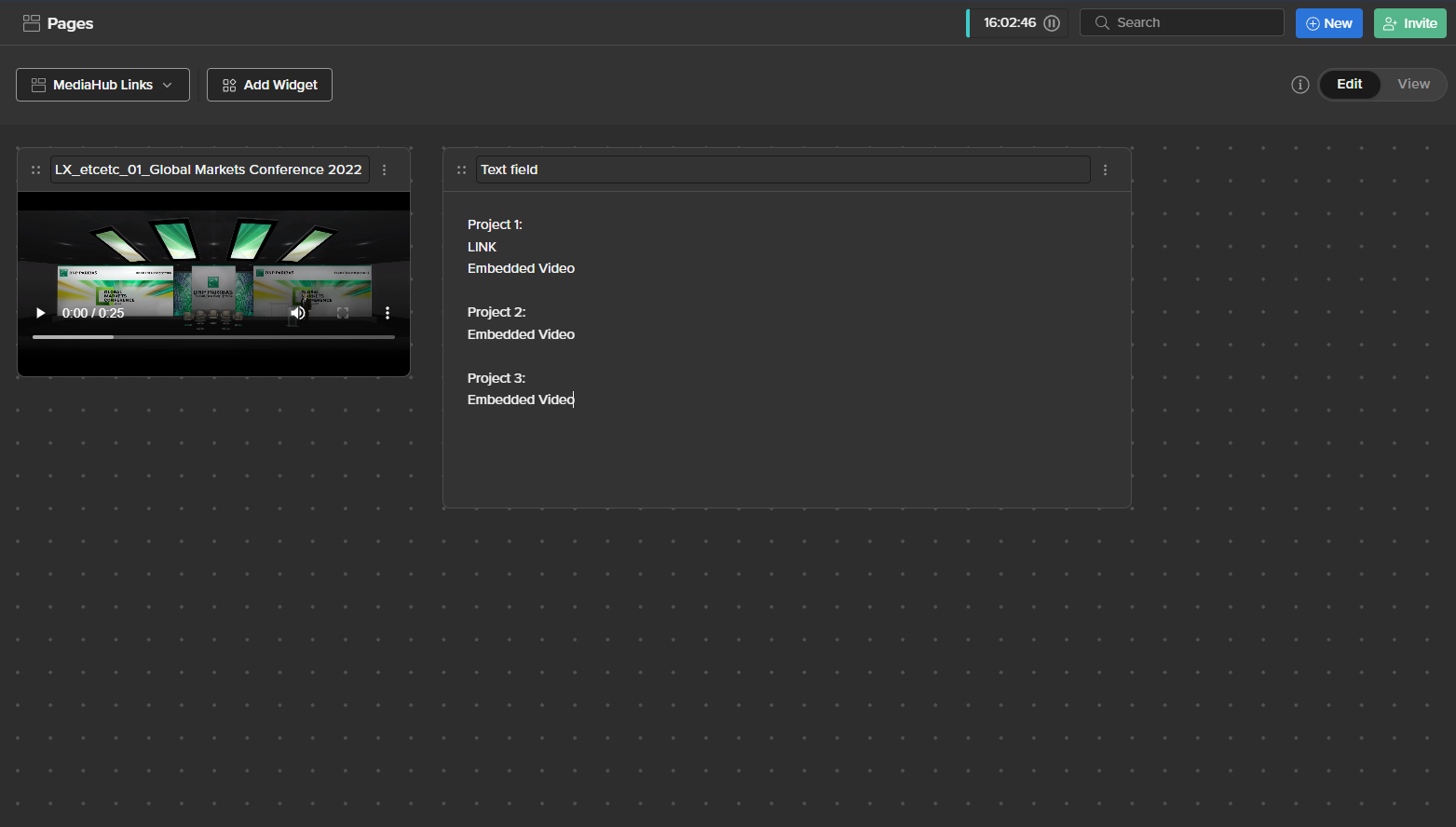This screenshot has width=1456, height=827.
Task: Click the Add Widget button
Action: (269, 85)
